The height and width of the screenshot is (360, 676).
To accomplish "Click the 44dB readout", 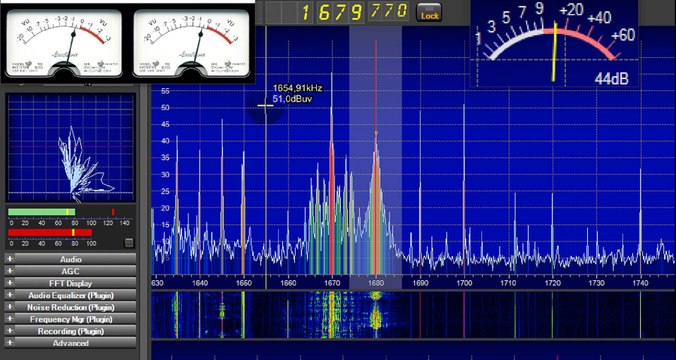I will coord(611,79).
